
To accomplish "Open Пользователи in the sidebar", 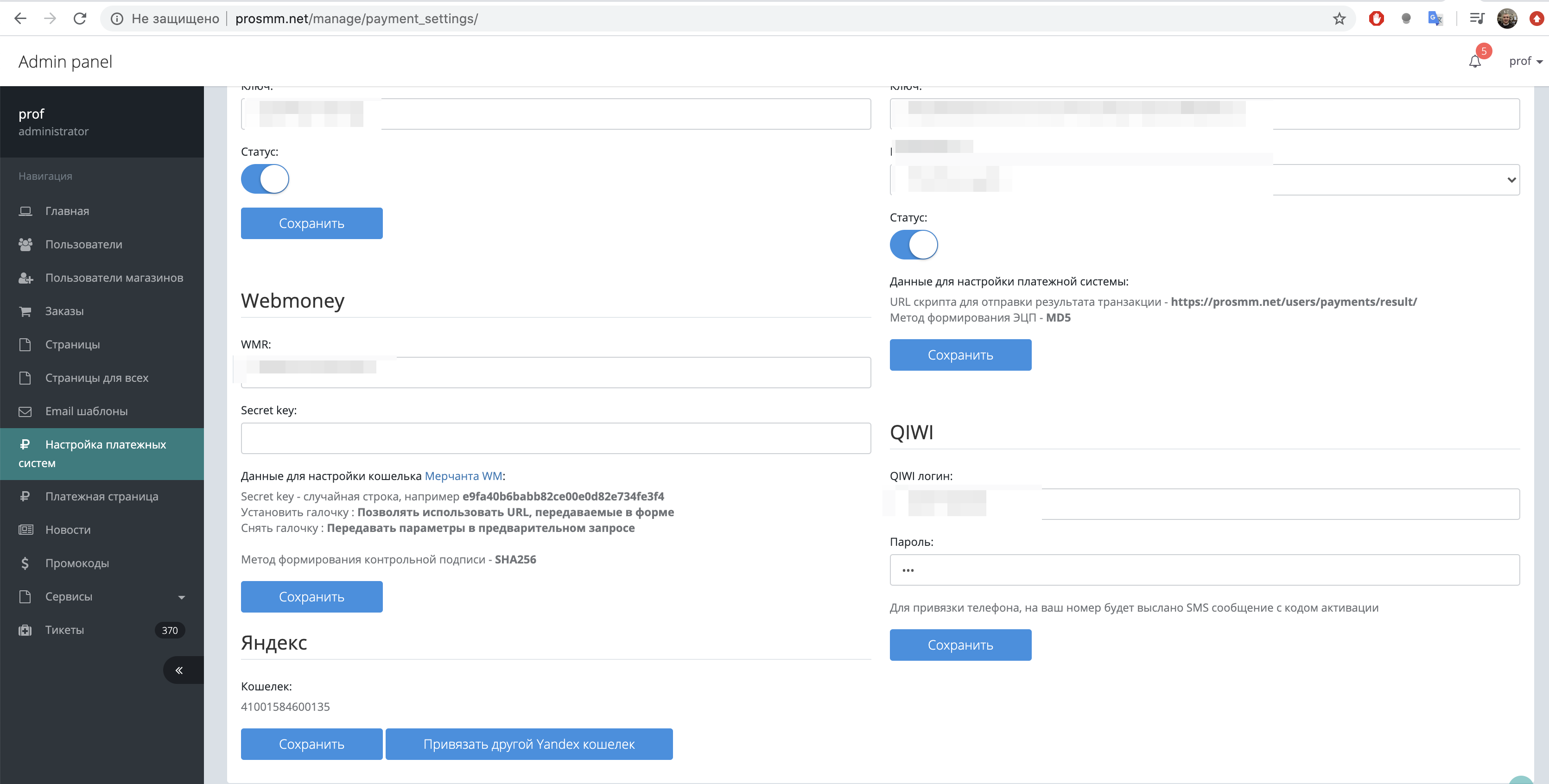I will (x=83, y=245).
